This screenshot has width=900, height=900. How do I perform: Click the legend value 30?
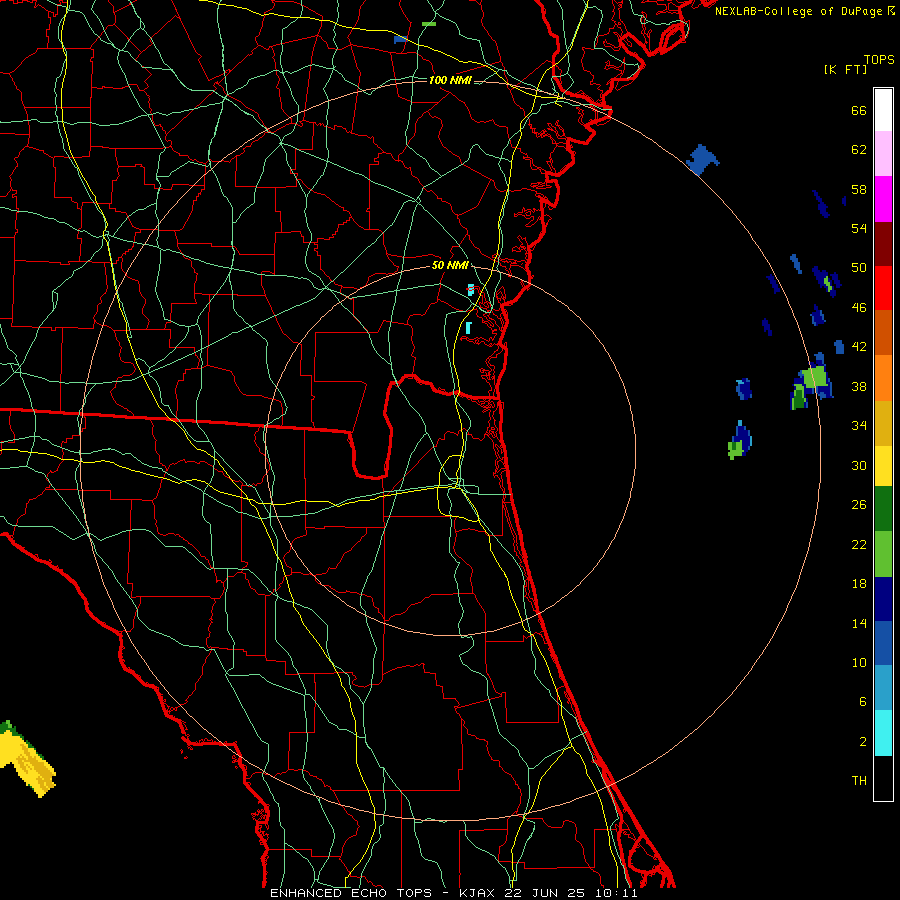(x=859, y=465)
